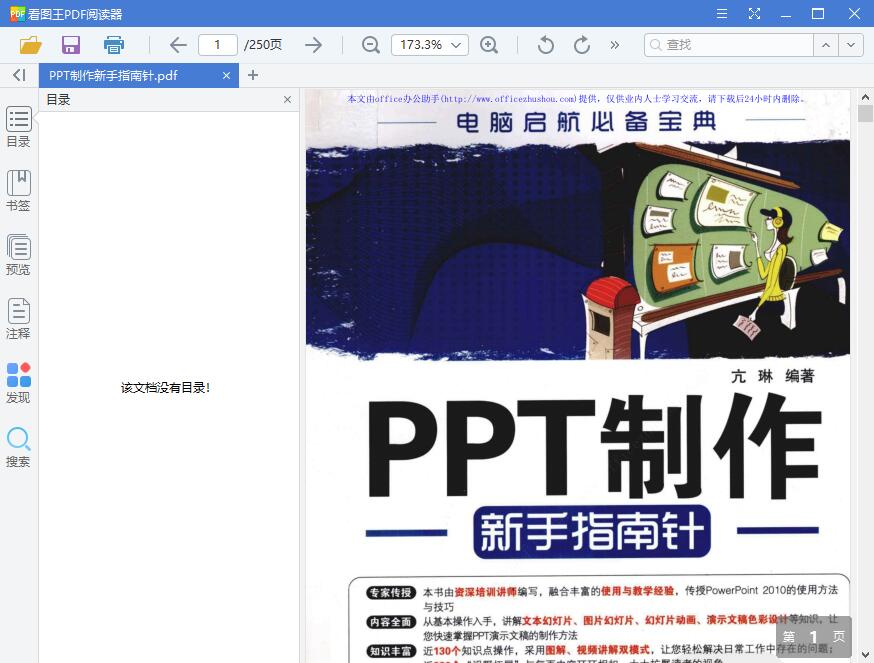874x663 pixels.
Task: Open the 目录 sidebar panel
Action: coord(18,127)
